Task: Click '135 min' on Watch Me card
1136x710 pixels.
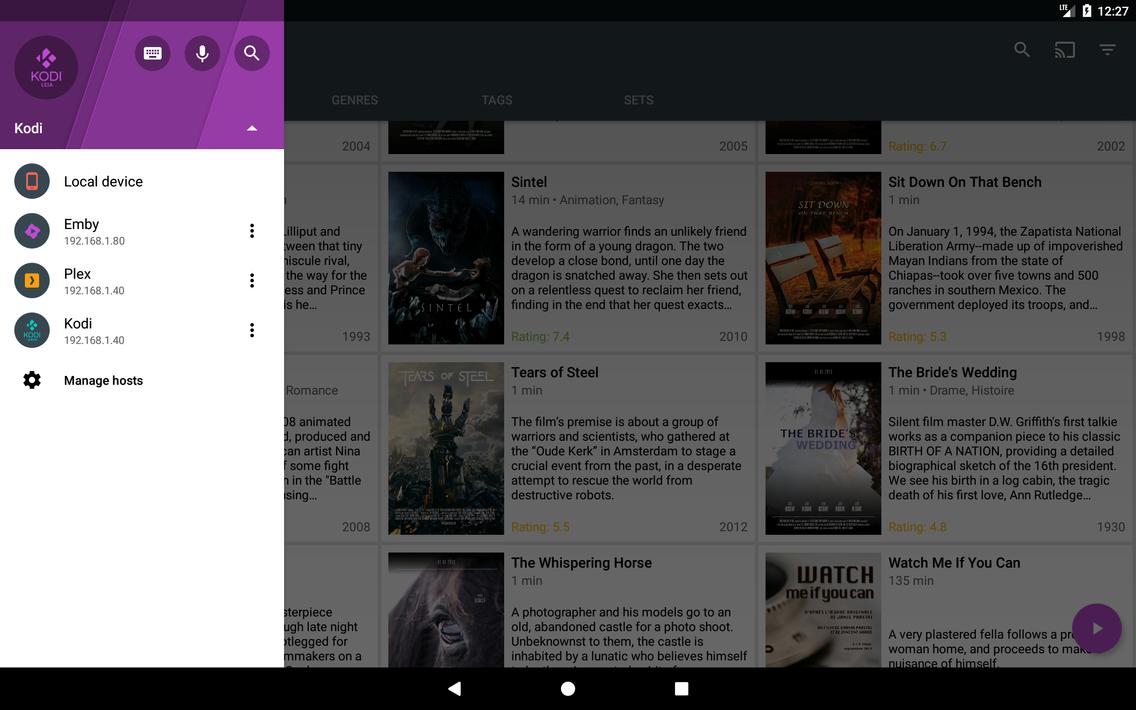Action: [x=911, y=581]
